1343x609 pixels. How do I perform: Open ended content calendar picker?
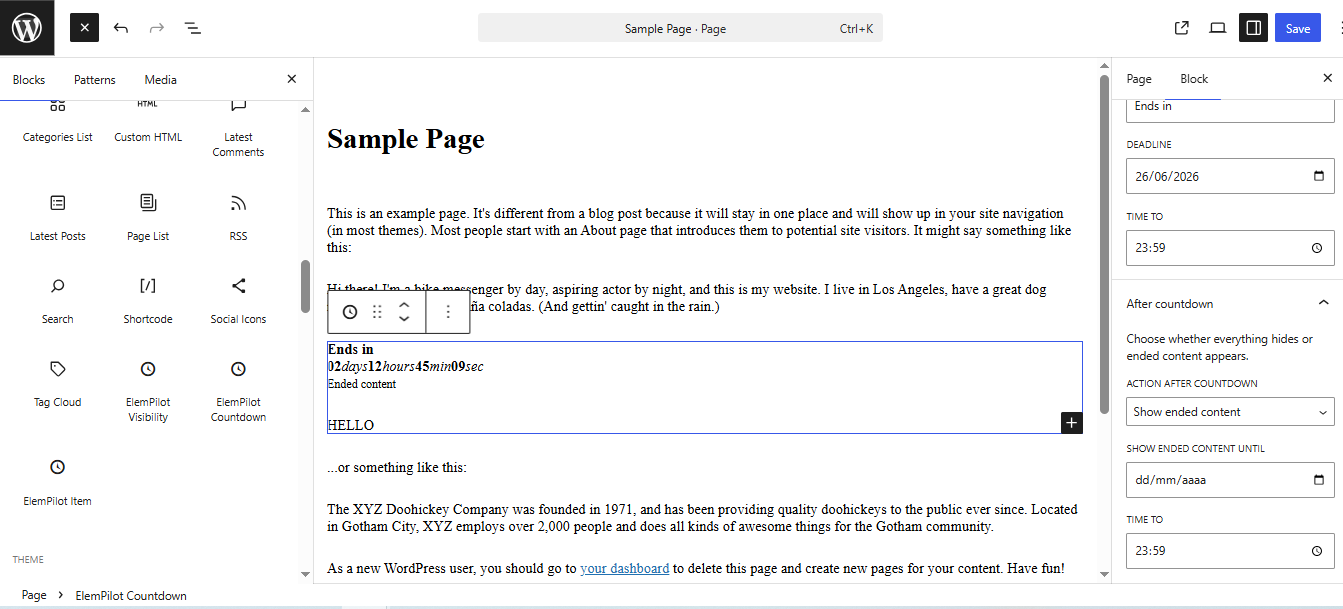1318,479
